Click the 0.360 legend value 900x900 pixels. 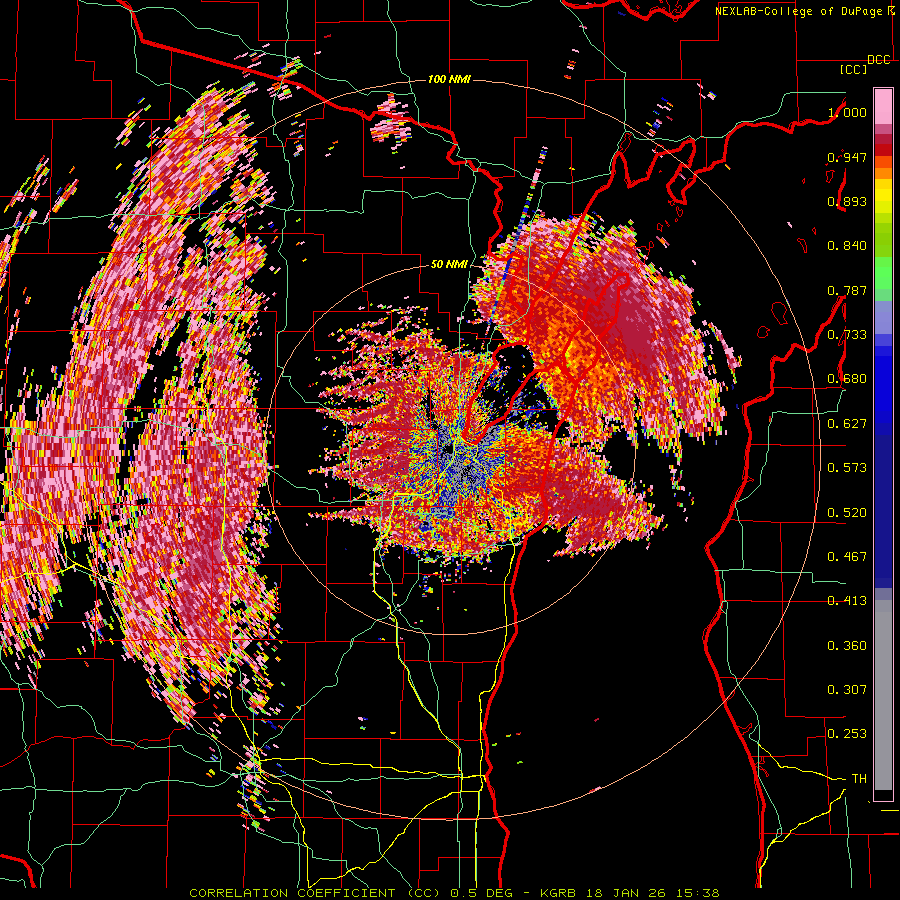[847, 646]
